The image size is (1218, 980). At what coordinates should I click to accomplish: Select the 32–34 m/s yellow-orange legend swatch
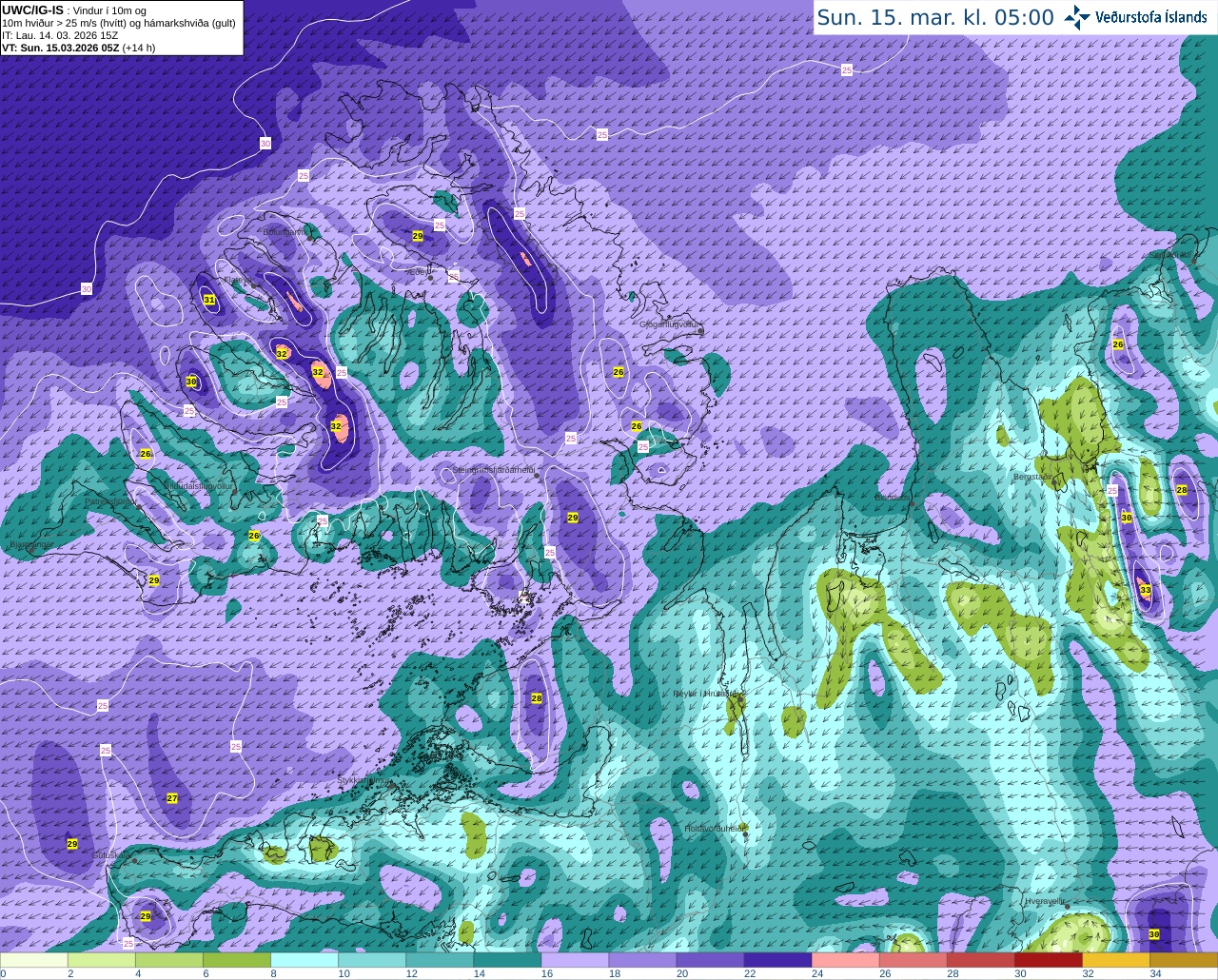1116,960
